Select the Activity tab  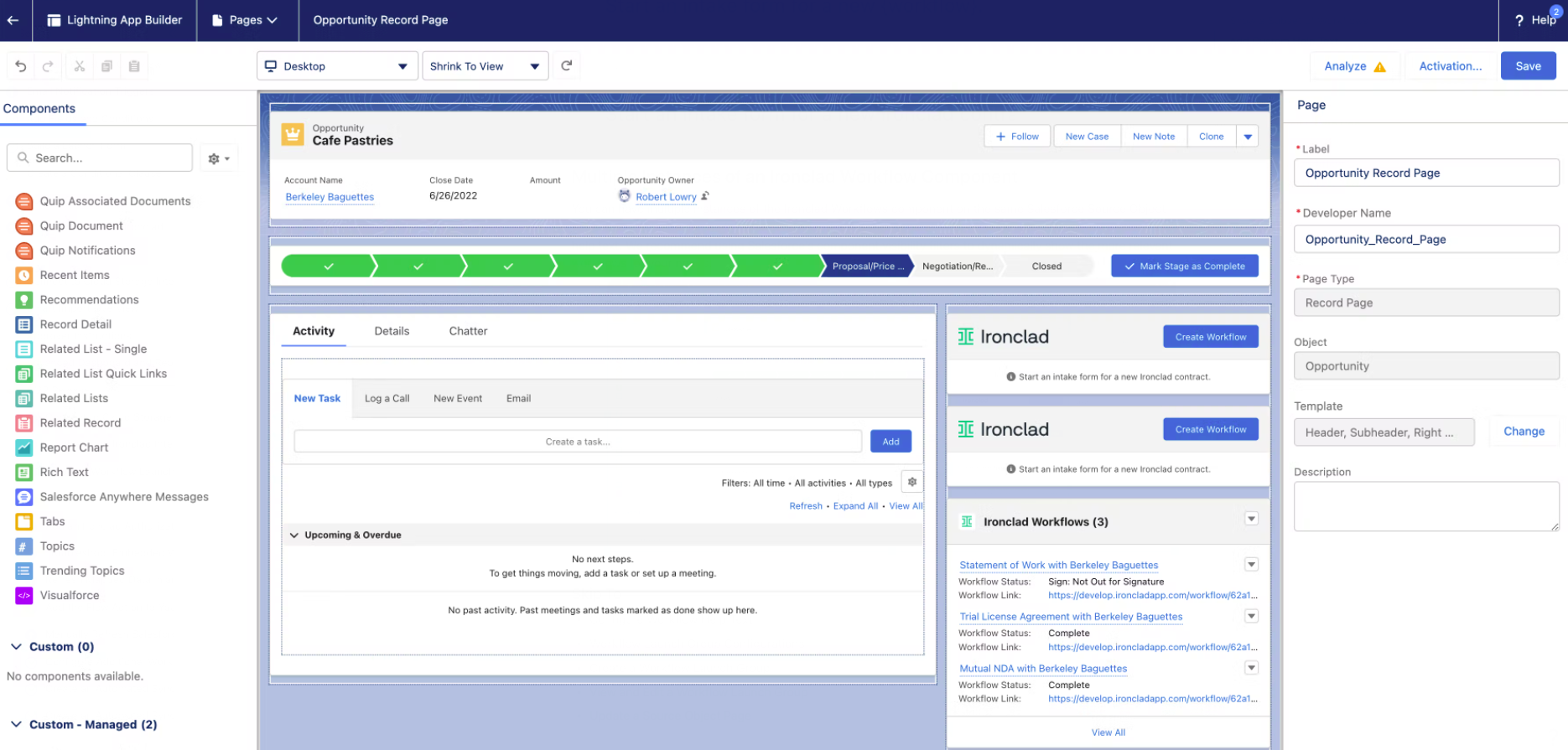click(x=314, y=331)
